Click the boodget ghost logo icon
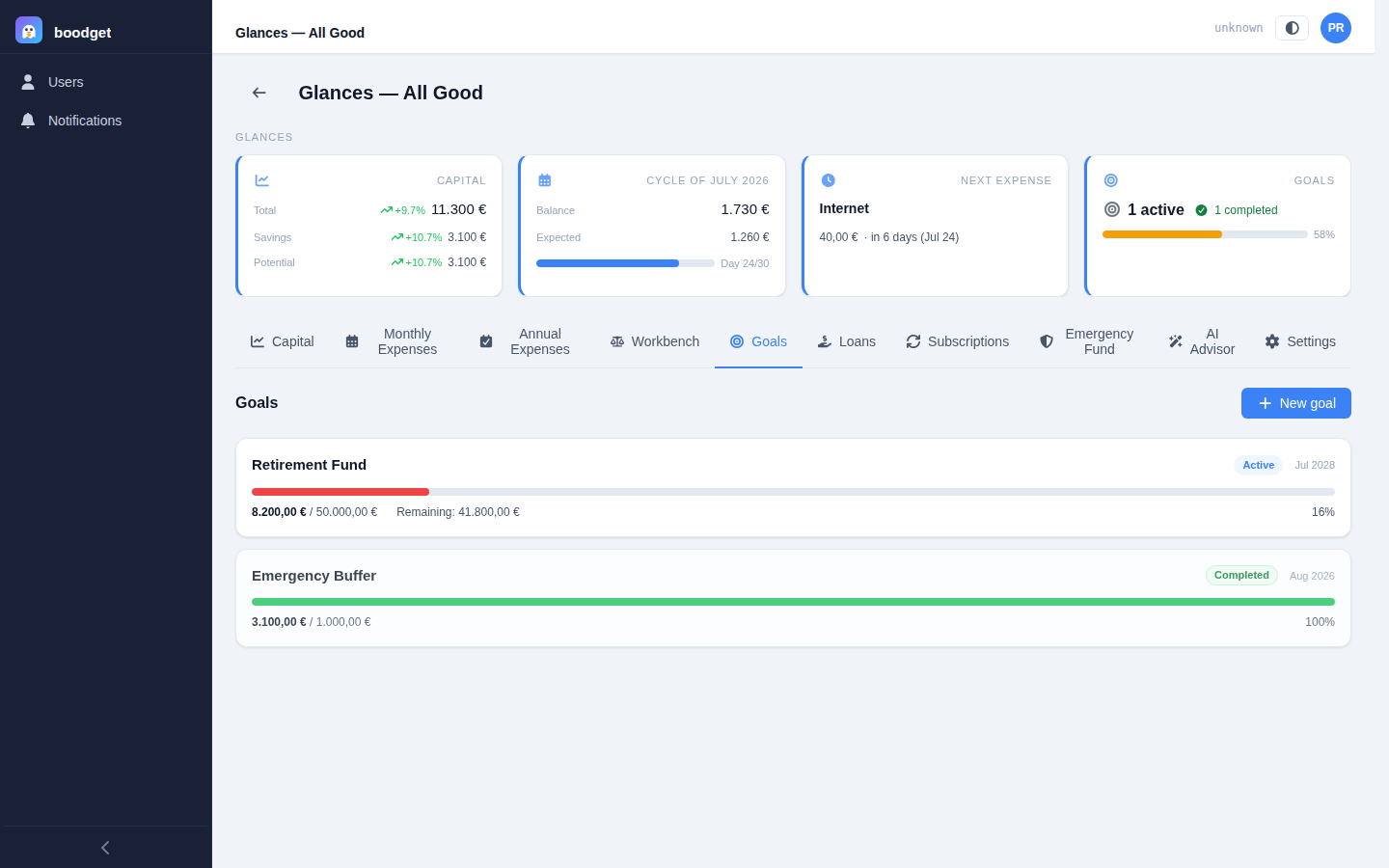The width and height of the screenshot is (1389, 868). [29, 30]
